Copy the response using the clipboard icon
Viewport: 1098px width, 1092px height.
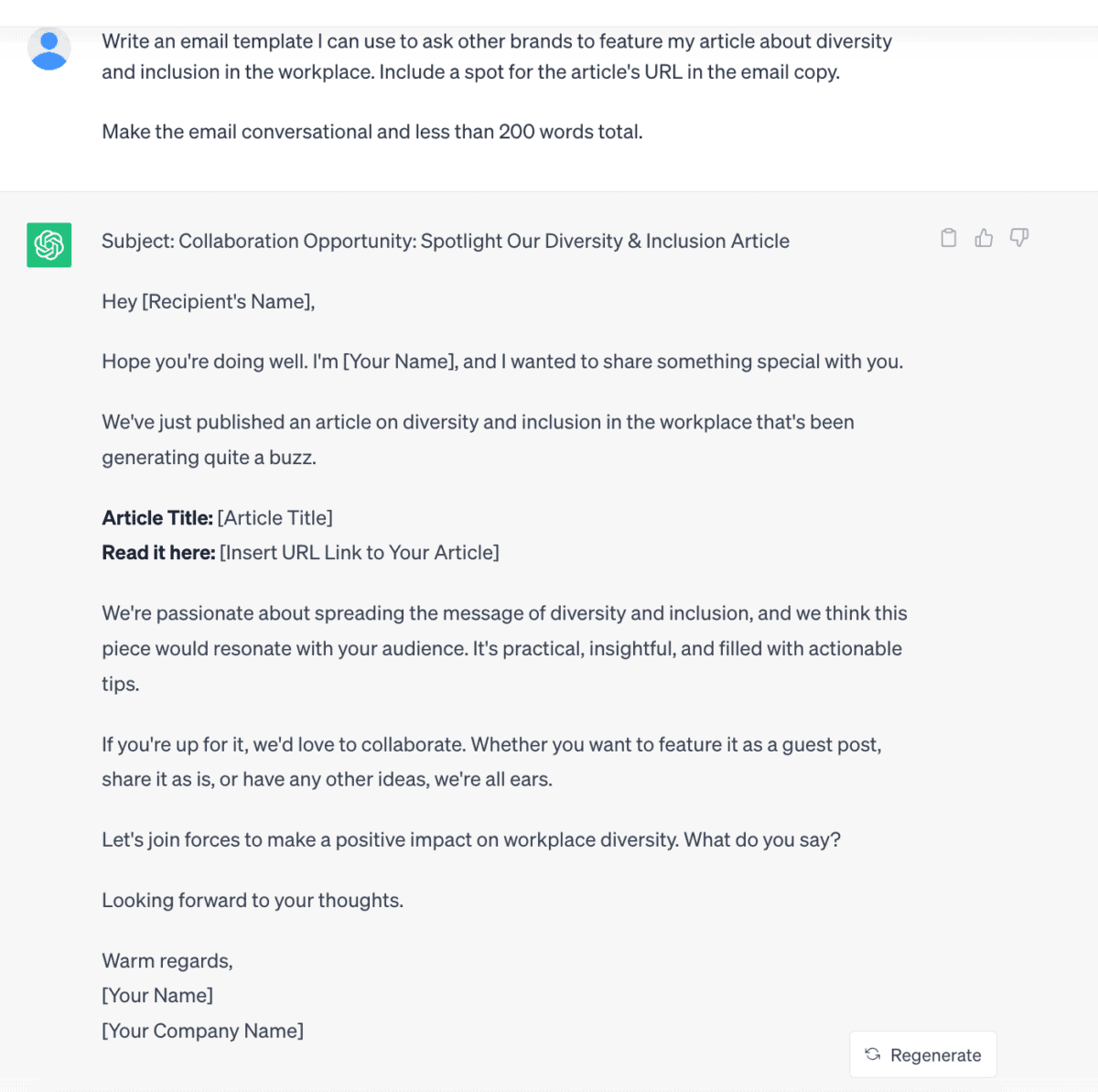click(x=948, y=237)
